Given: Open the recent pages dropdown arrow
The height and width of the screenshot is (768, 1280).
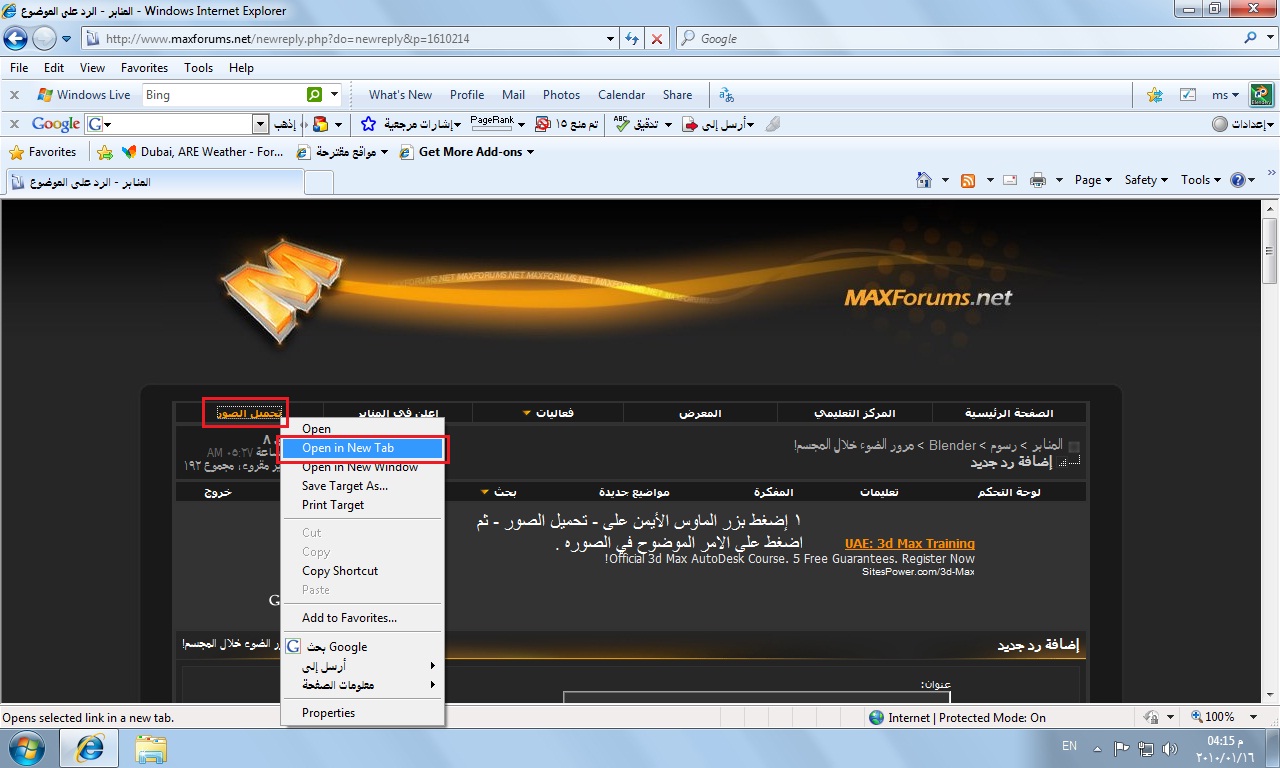Looking at the screenshot, I should click(x=67, y=39).
